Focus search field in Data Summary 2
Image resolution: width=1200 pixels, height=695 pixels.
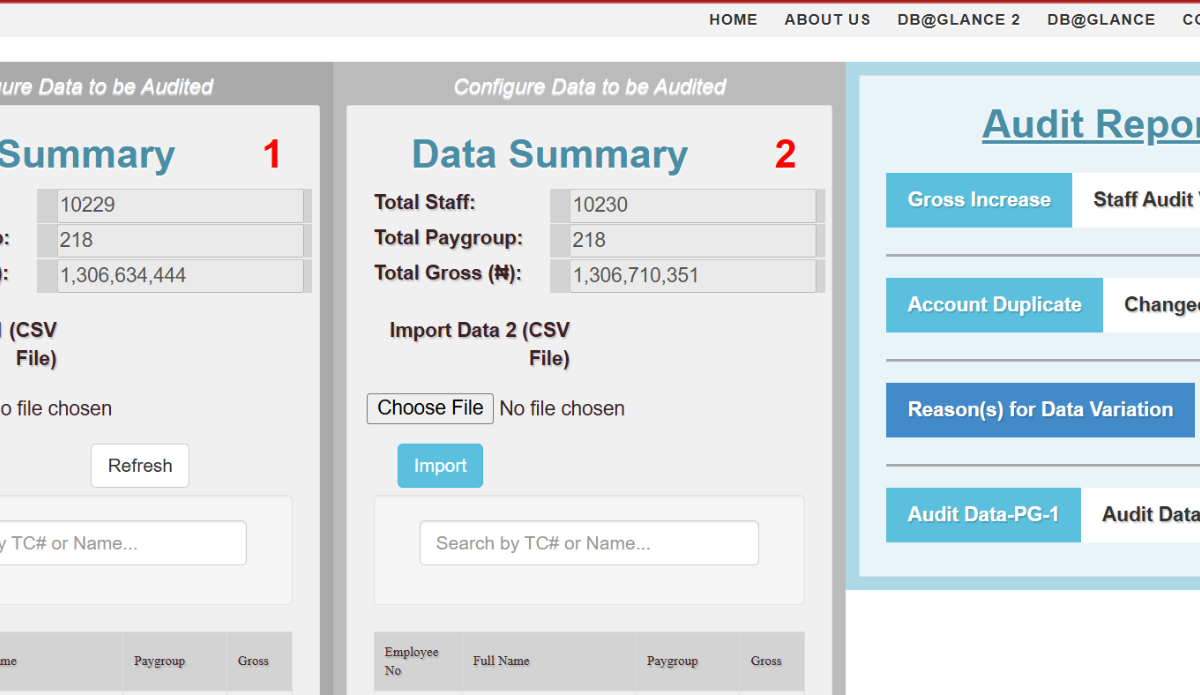[589, 543]
